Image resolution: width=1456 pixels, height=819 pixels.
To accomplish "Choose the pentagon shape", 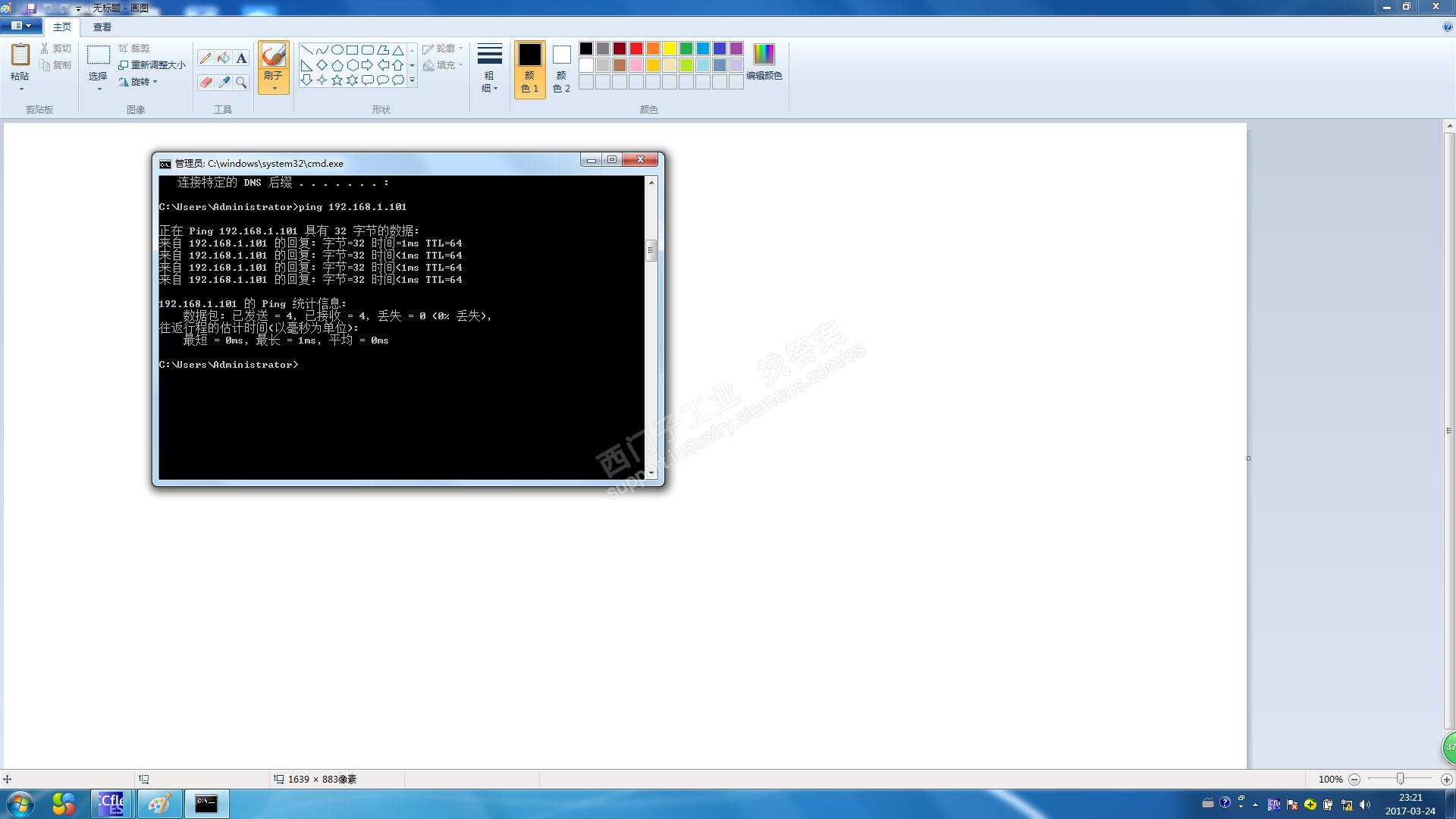I will (337, 65).
